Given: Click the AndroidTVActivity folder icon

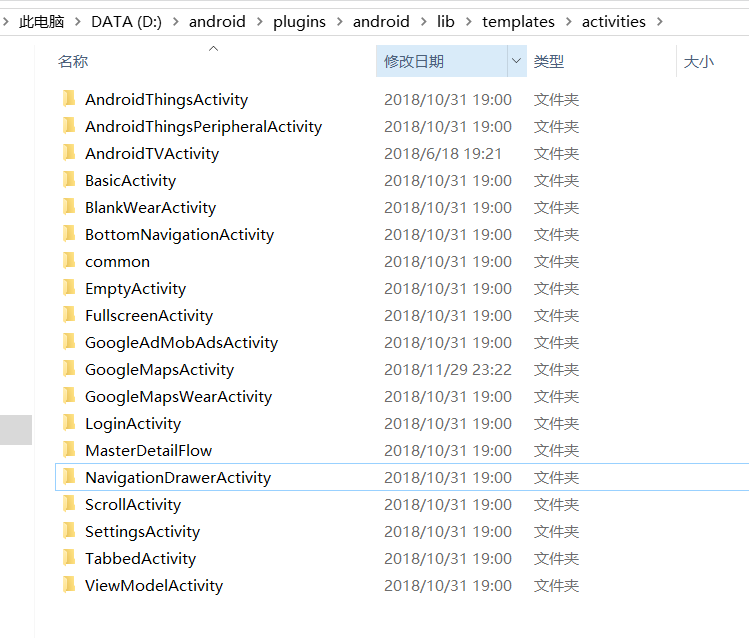Looking at the screenshot, I should (69, 153).
